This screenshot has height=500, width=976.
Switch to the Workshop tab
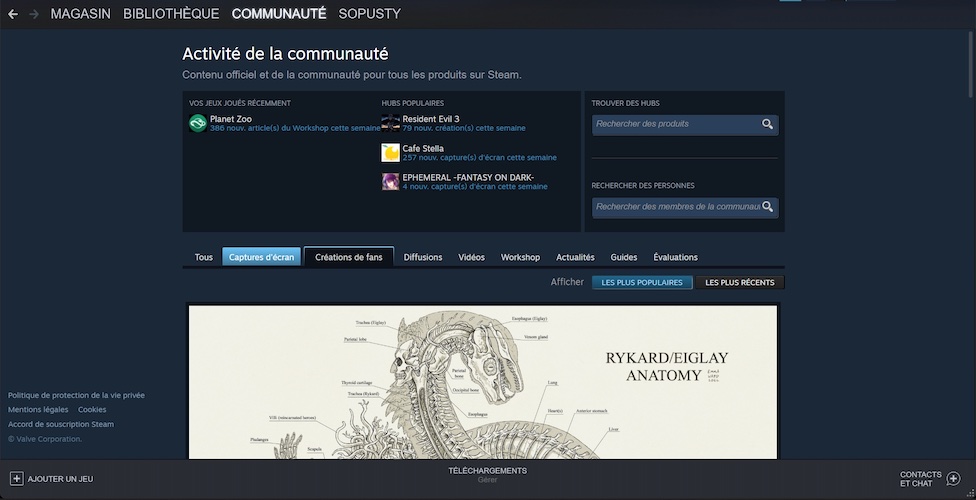(x=520, y=257)
